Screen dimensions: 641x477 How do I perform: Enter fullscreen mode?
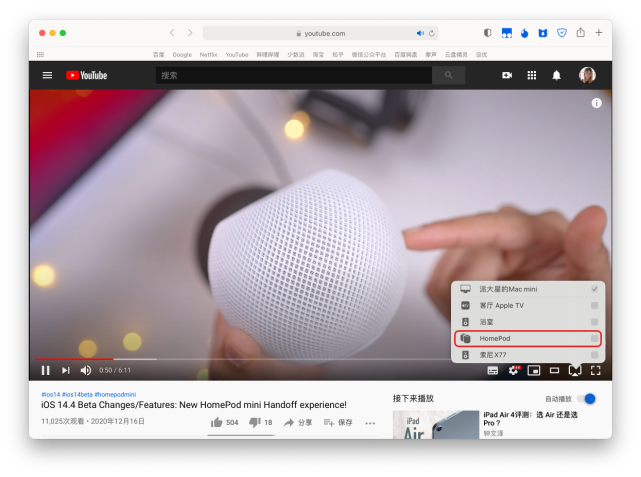(596, 370)
